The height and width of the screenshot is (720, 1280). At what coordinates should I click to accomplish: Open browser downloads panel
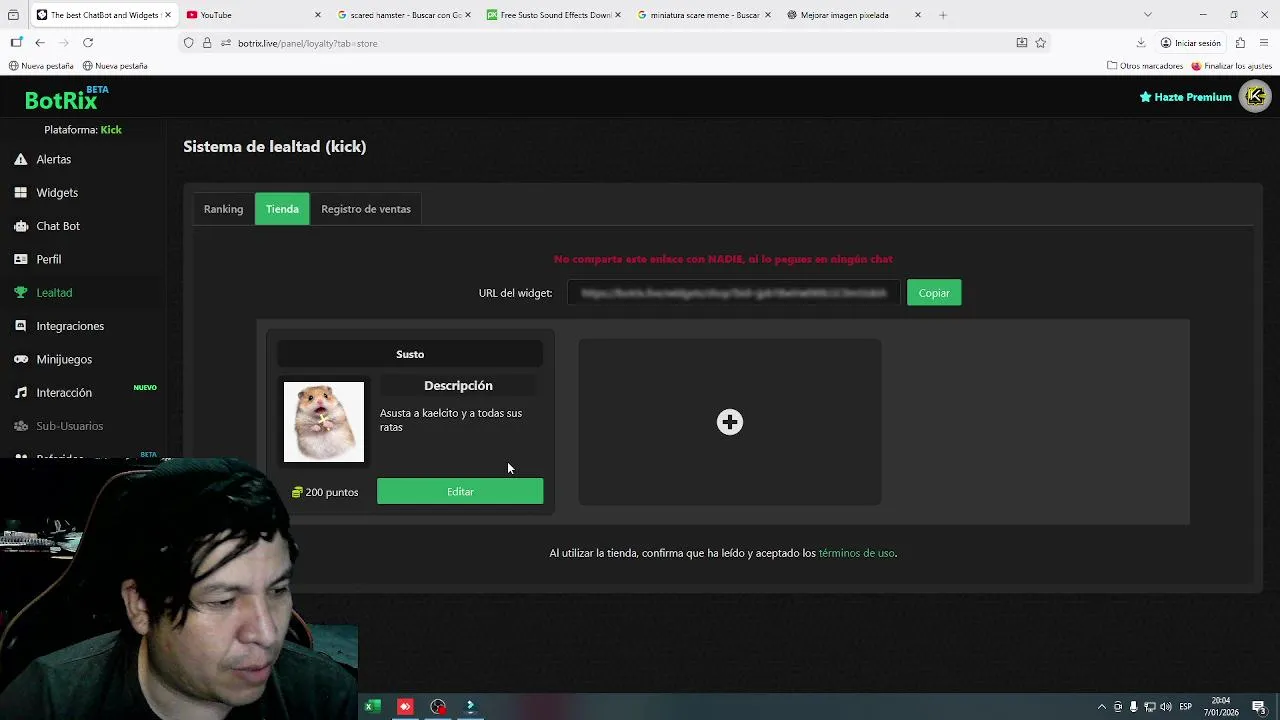[1141, 43]
